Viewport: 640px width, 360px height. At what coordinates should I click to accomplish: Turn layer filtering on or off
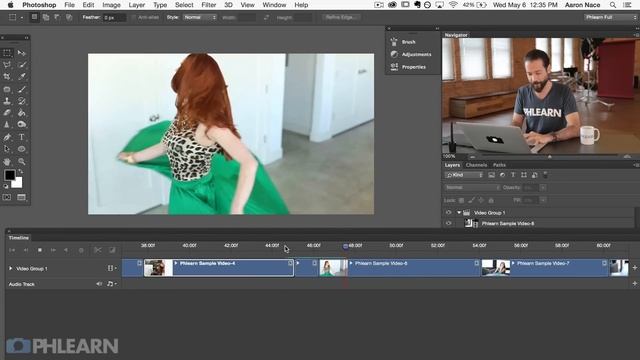tap(545, 175)
